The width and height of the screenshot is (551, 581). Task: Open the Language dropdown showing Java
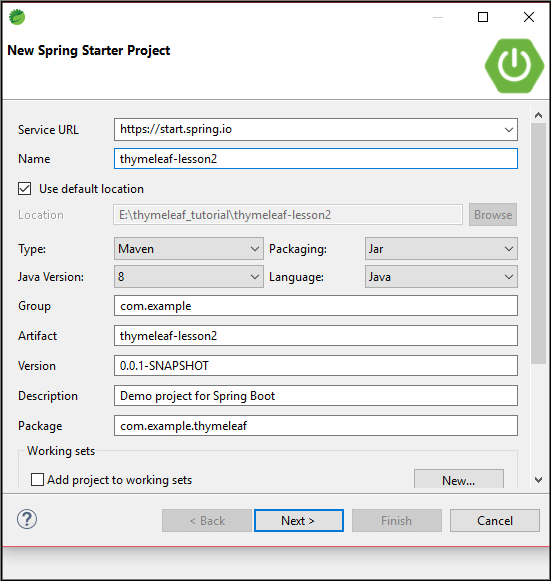[x=441, y=276]
